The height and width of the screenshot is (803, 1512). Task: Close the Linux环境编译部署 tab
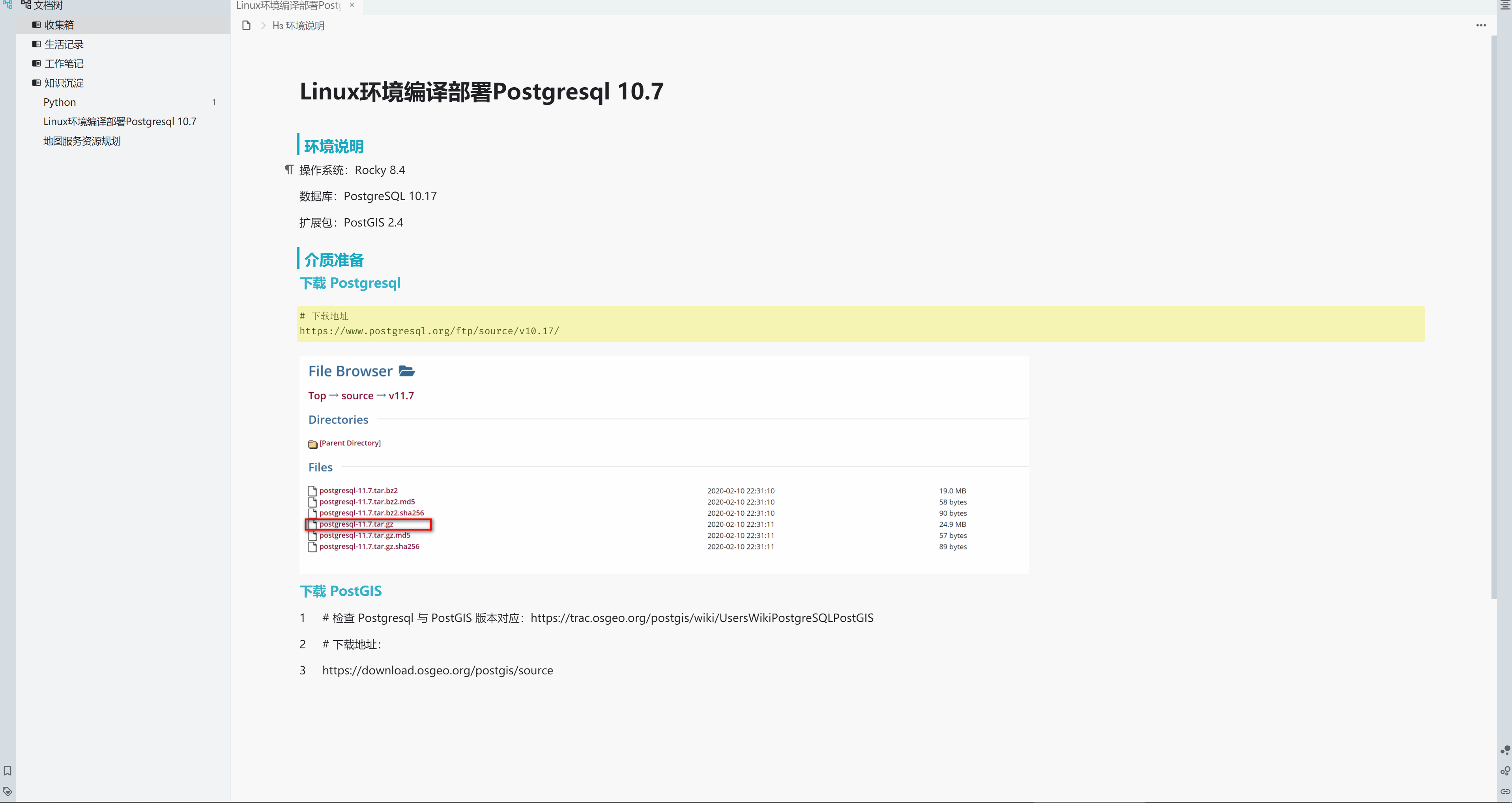tap(352, 5)
